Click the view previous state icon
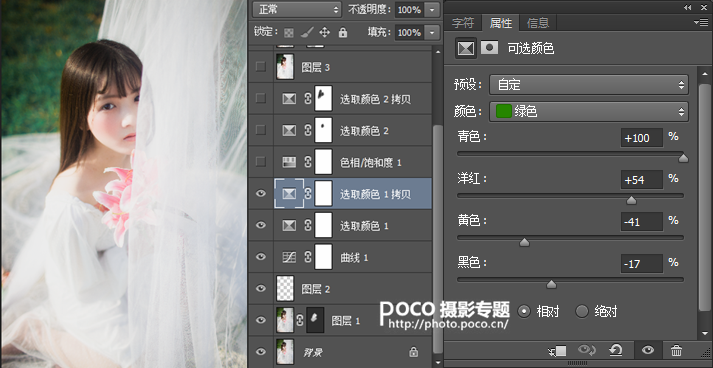 pos(587,350)
